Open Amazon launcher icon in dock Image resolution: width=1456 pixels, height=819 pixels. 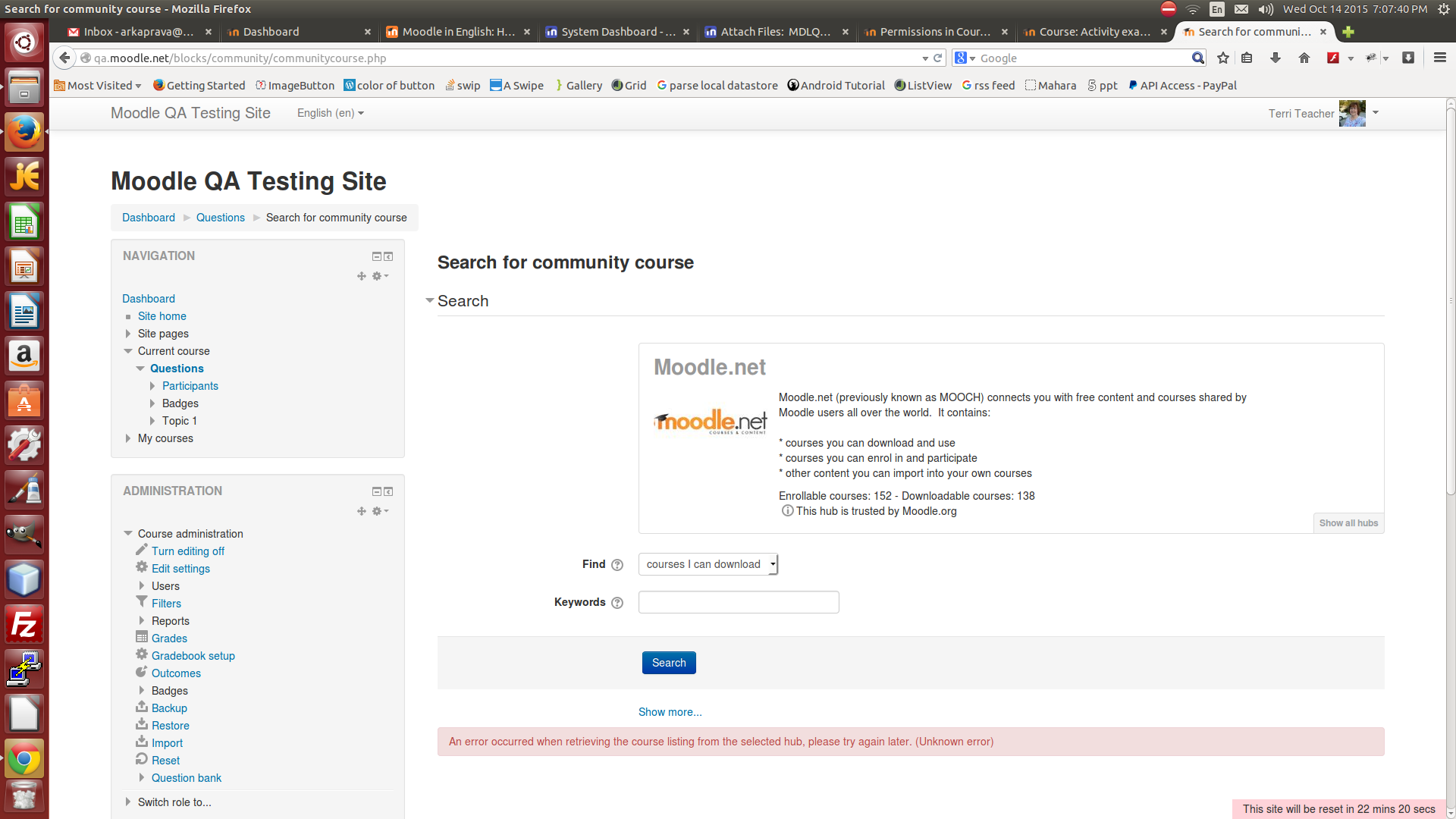click(24, 356)
